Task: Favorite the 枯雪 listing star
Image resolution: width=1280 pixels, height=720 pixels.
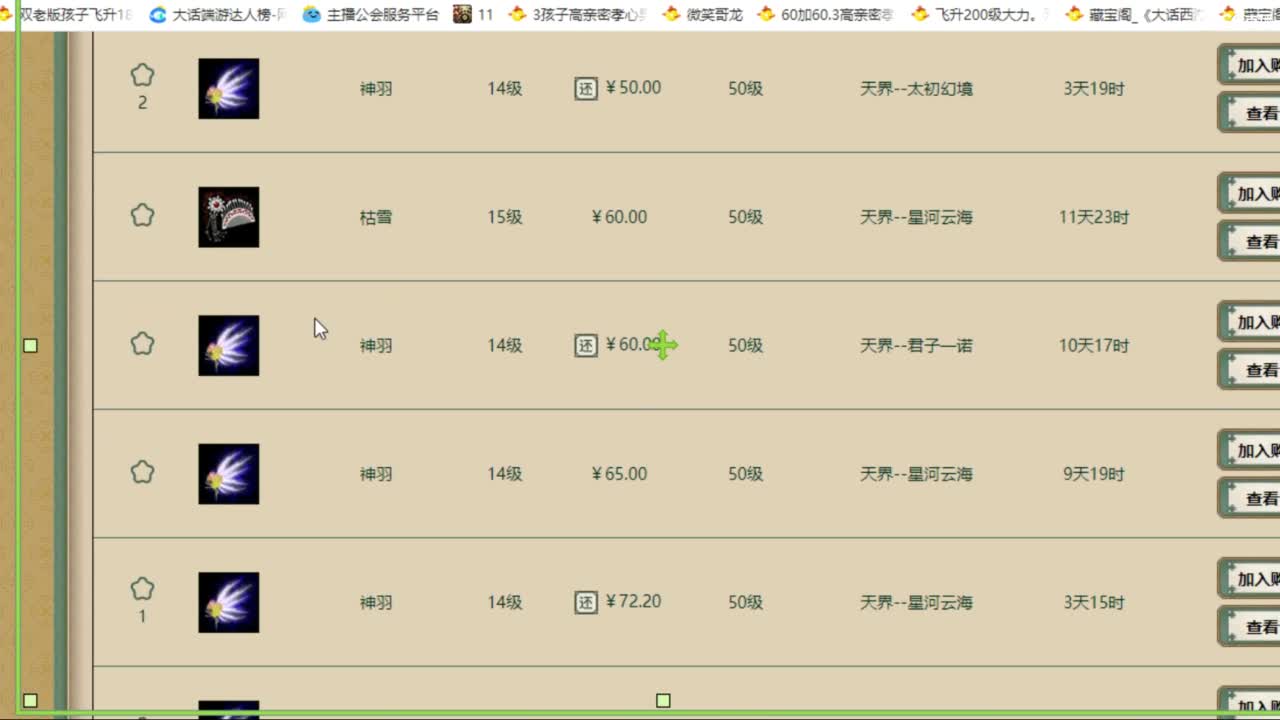Action: point(142,214)
